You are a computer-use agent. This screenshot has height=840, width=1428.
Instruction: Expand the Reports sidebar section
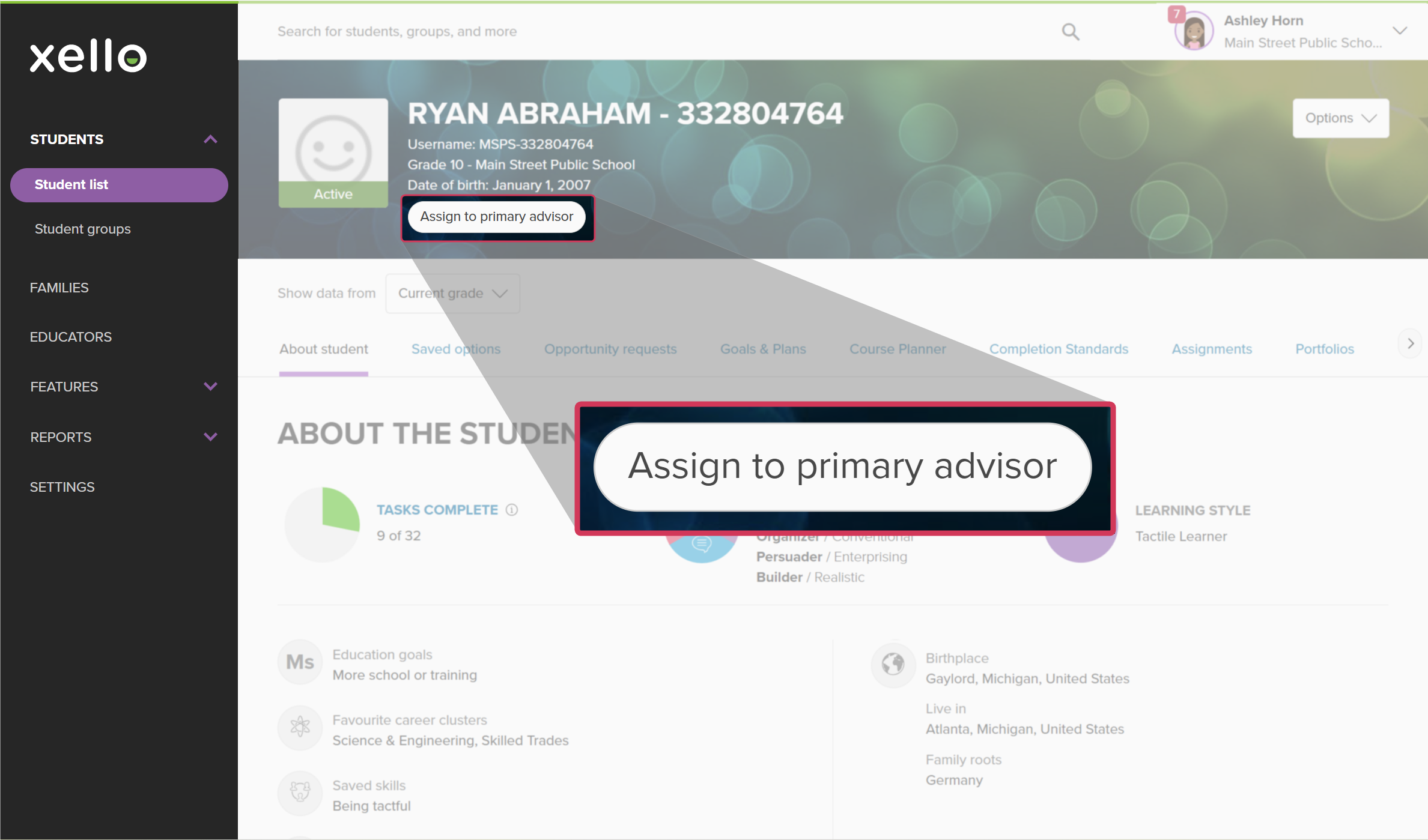point(210,437)
